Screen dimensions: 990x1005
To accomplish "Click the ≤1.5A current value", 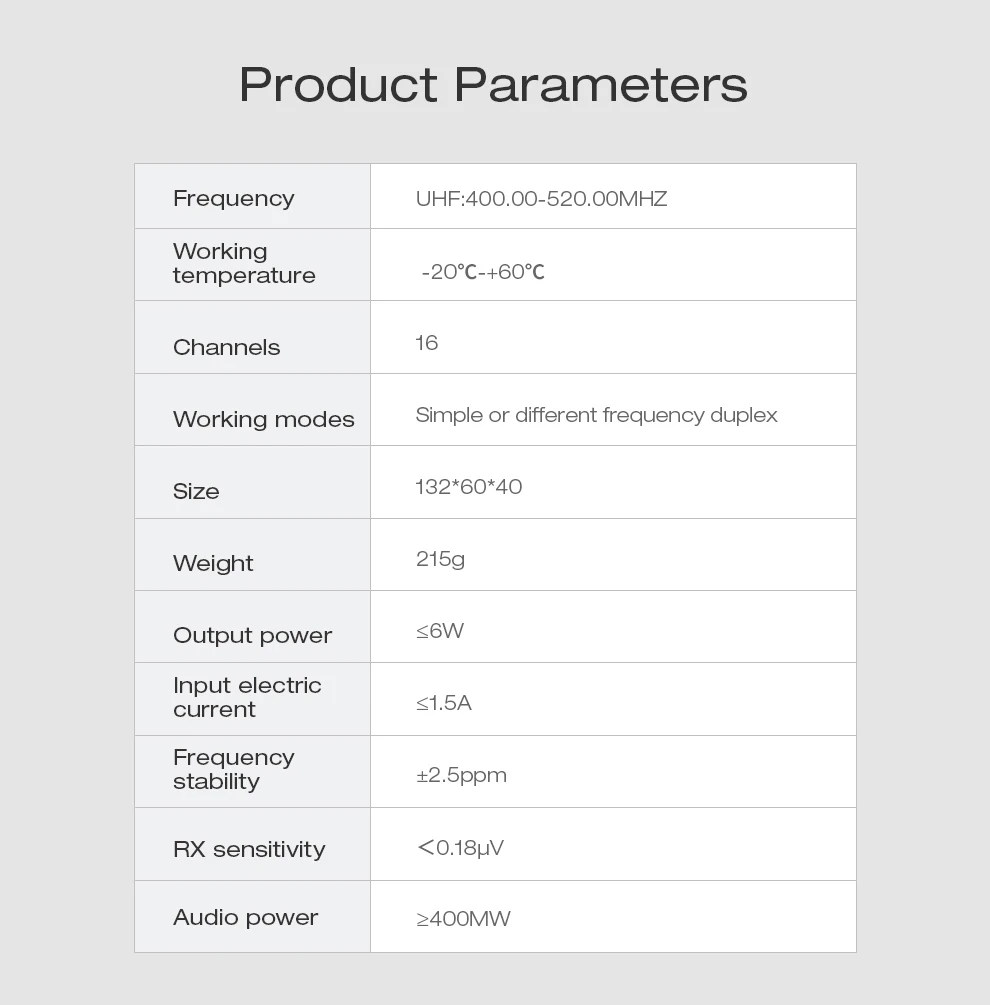I will (x=444, y=703).
